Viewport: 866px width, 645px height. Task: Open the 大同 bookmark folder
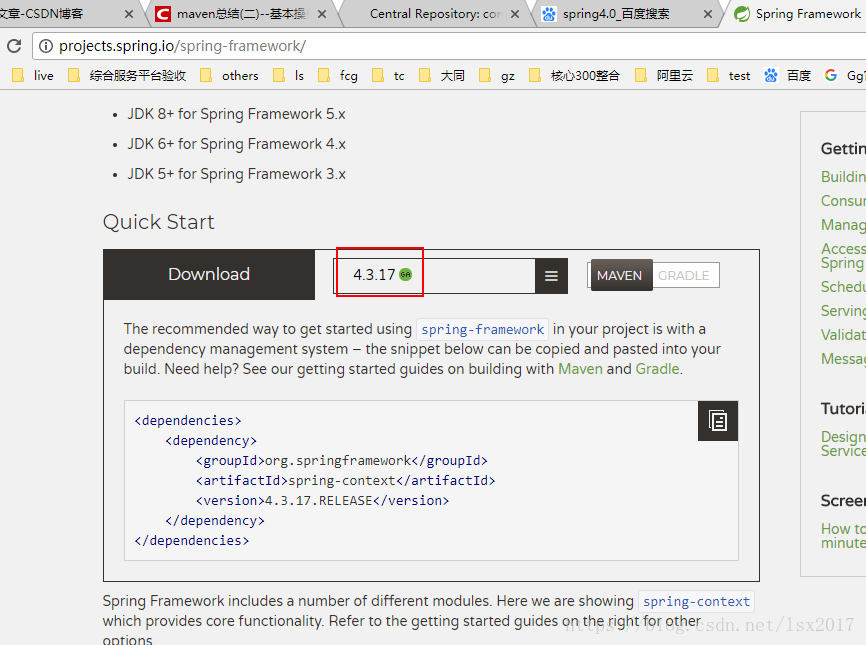click(x=442, y=76)
